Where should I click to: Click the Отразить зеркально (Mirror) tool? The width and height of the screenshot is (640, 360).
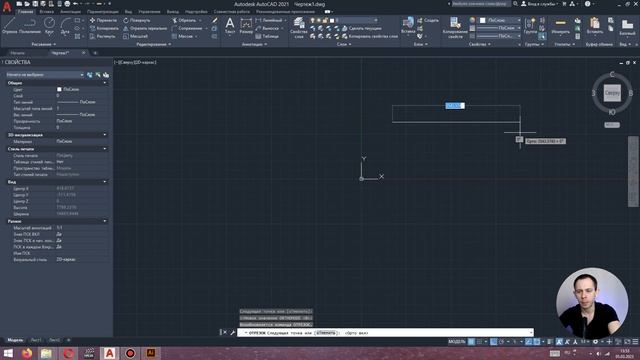[x=145, y=28]
